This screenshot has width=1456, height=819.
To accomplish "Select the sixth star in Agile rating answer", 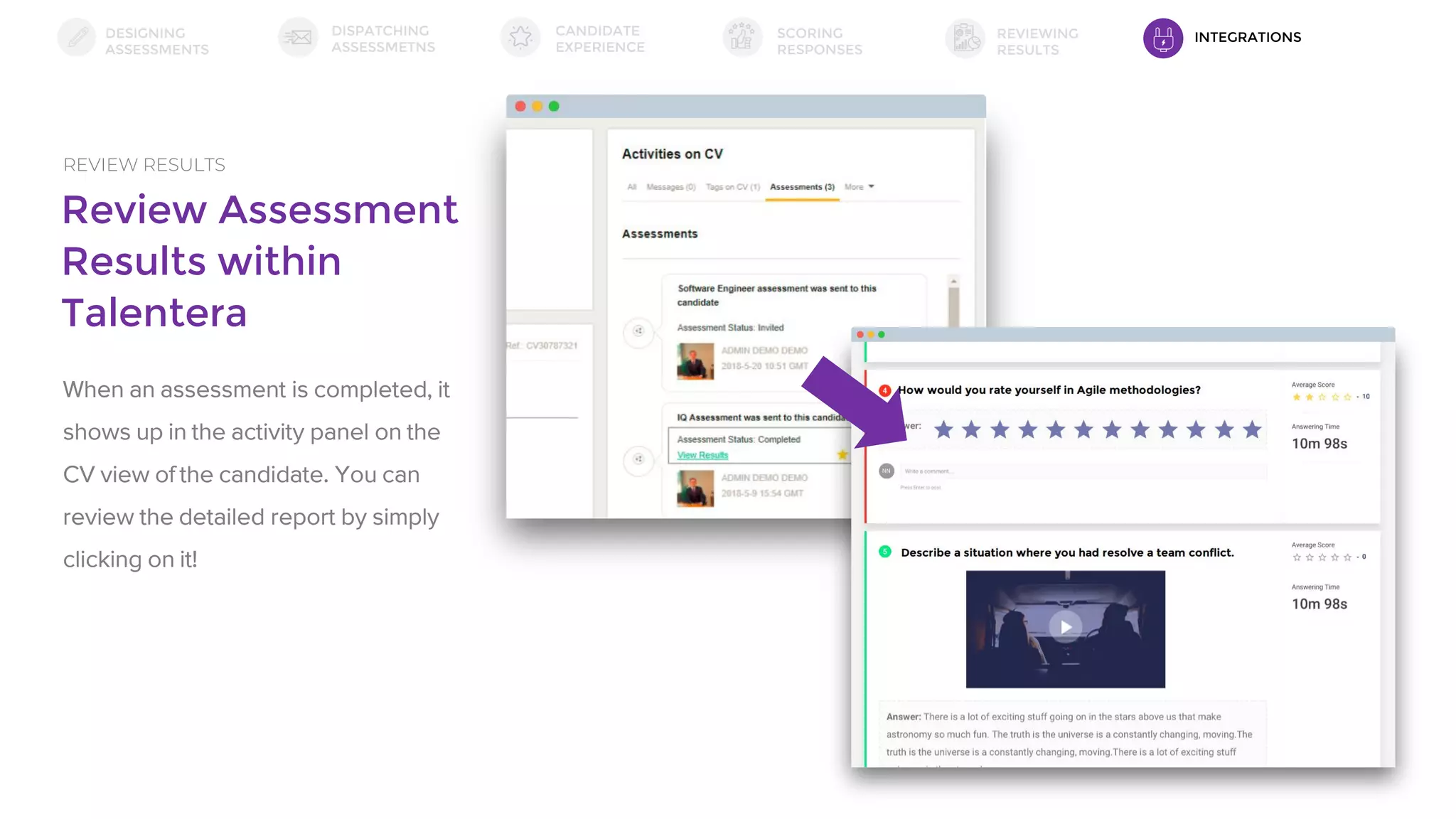I will pyautogui.click(x=1083, y=429).
